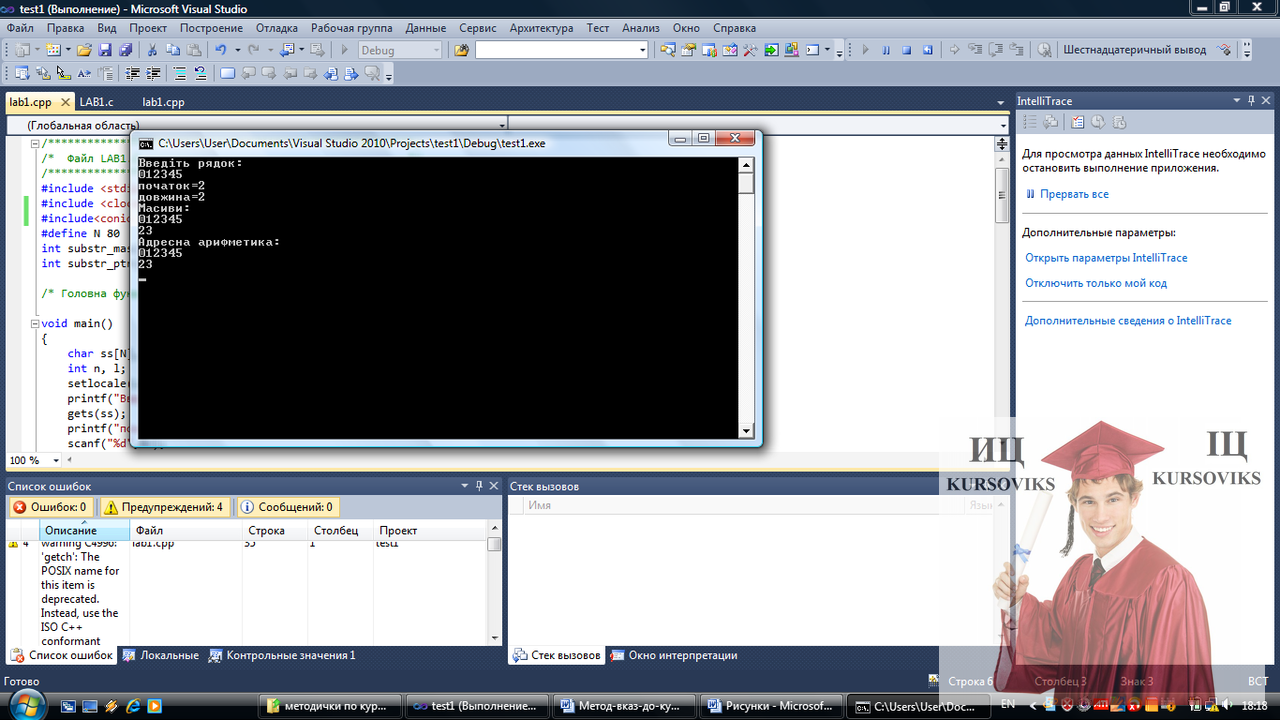The image size is (1280, 720).
Task: Comment out selected lines icon
Action: [x=179, y=73]
